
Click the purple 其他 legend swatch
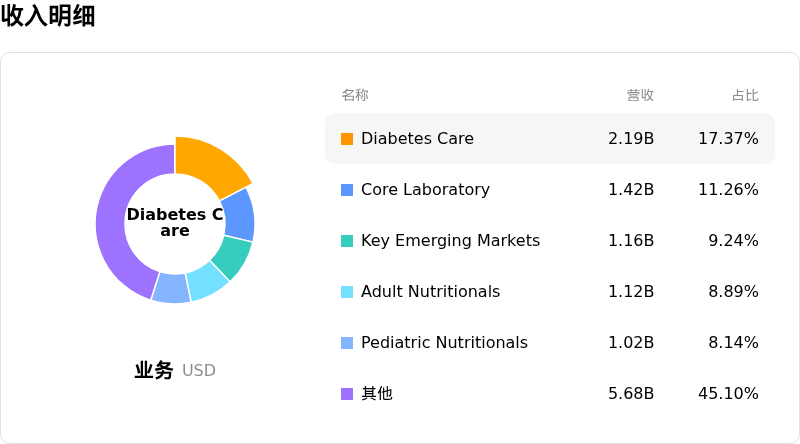point(347,394)
